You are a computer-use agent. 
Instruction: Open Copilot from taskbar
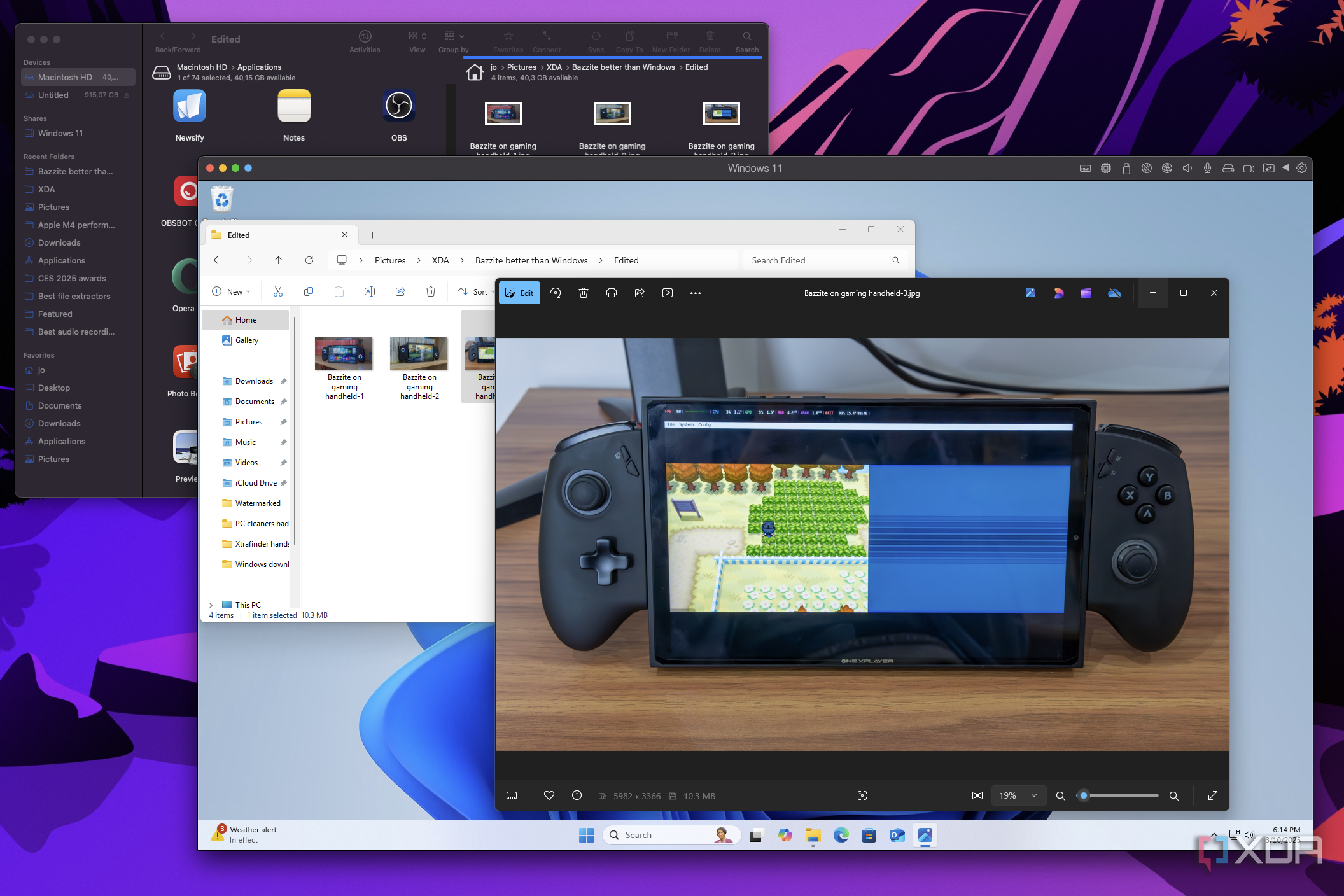tap(785, 835)
